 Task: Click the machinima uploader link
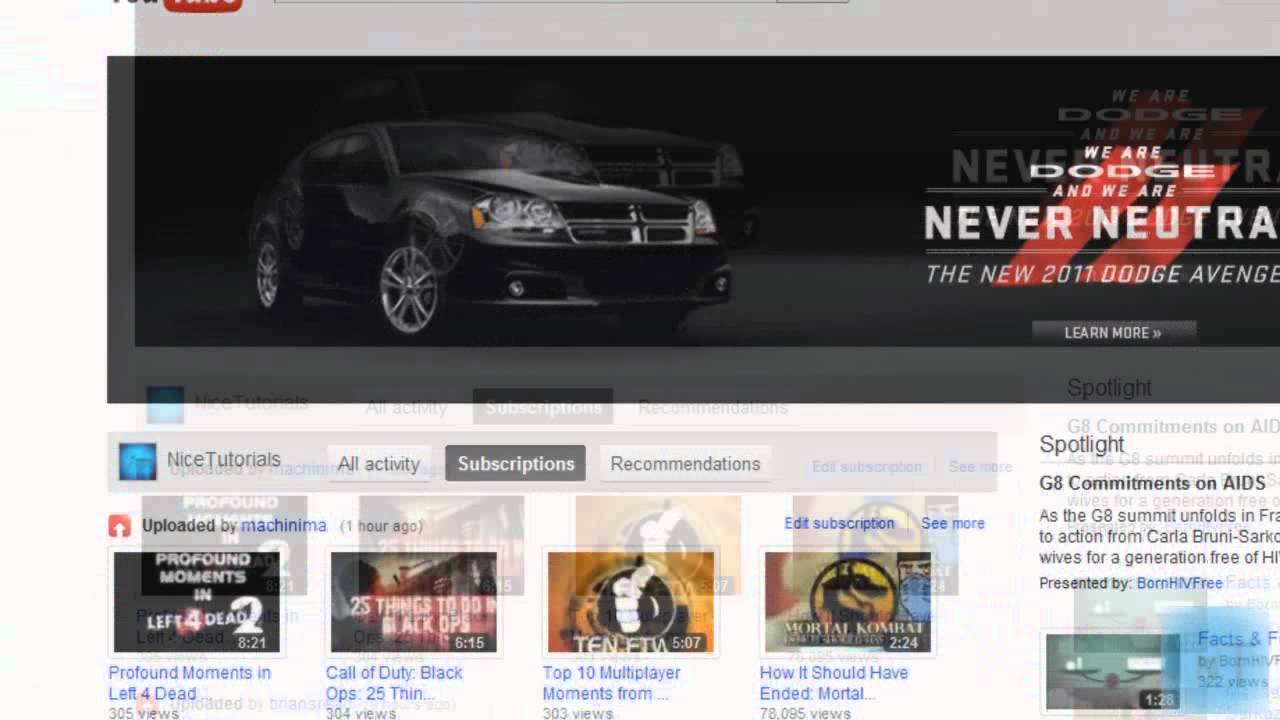284,525
